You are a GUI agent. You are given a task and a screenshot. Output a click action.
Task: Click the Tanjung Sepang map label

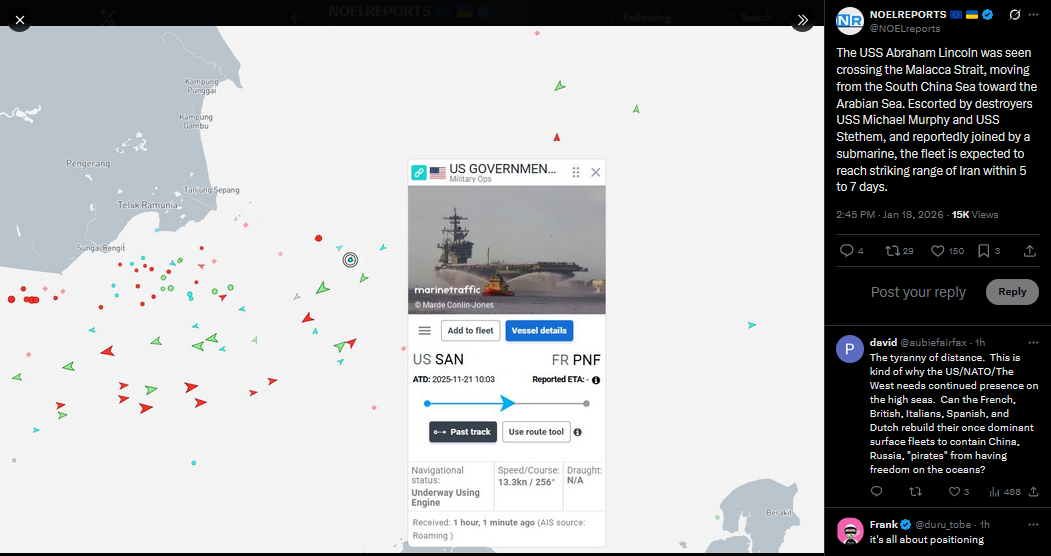[212, 190]
